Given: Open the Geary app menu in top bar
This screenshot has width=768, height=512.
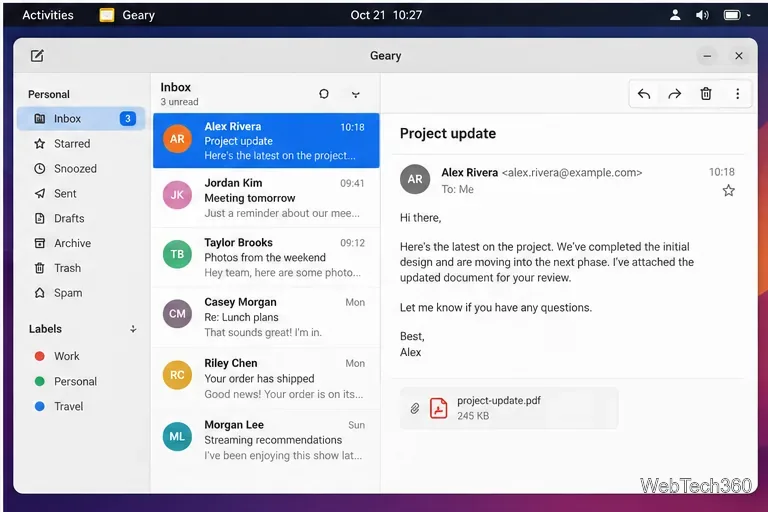Looking at the screenshot, I should pyautogui.click(x=127, y=15).
